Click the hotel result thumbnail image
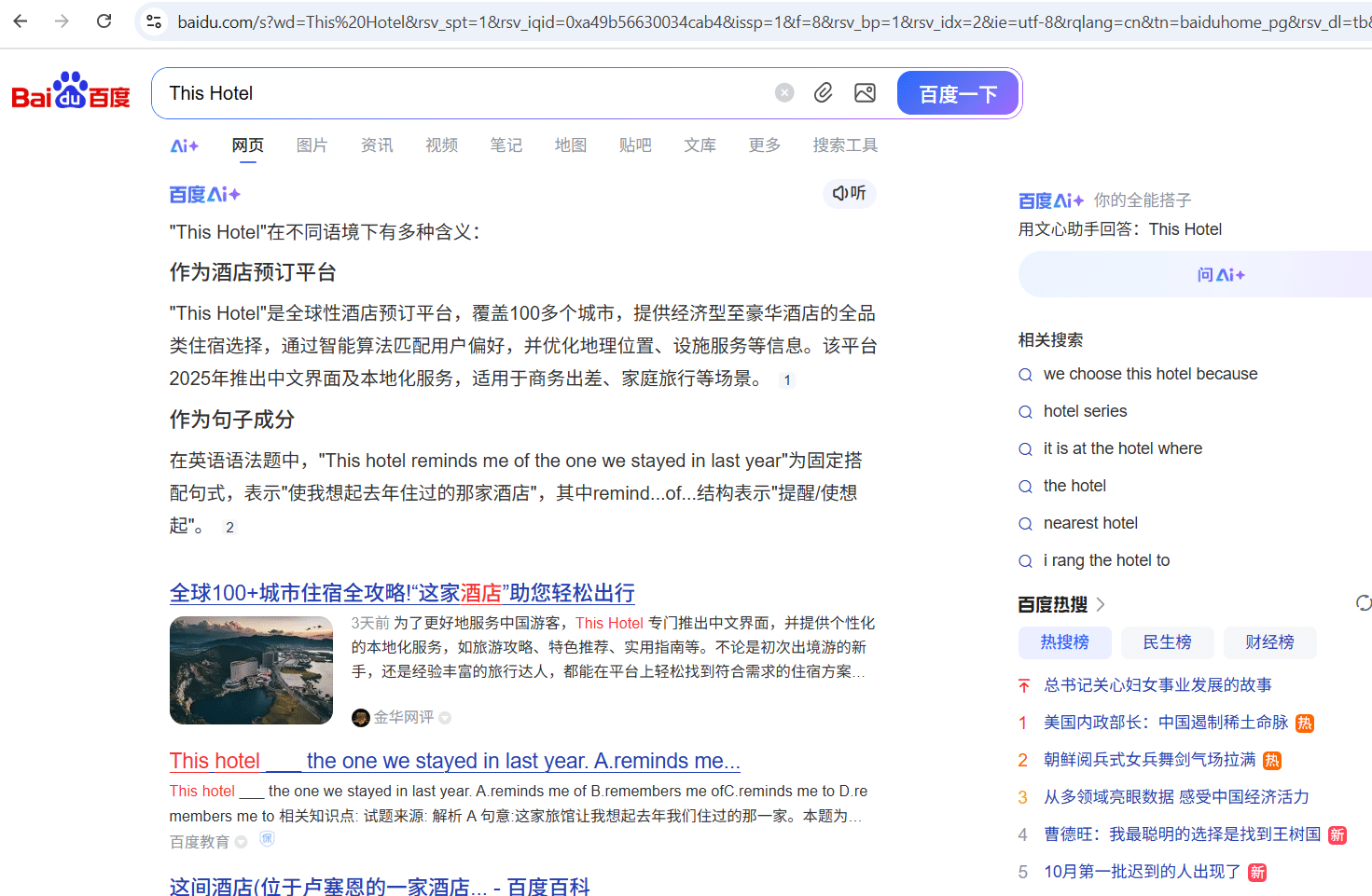1372x896 pixels. [251, 670]
